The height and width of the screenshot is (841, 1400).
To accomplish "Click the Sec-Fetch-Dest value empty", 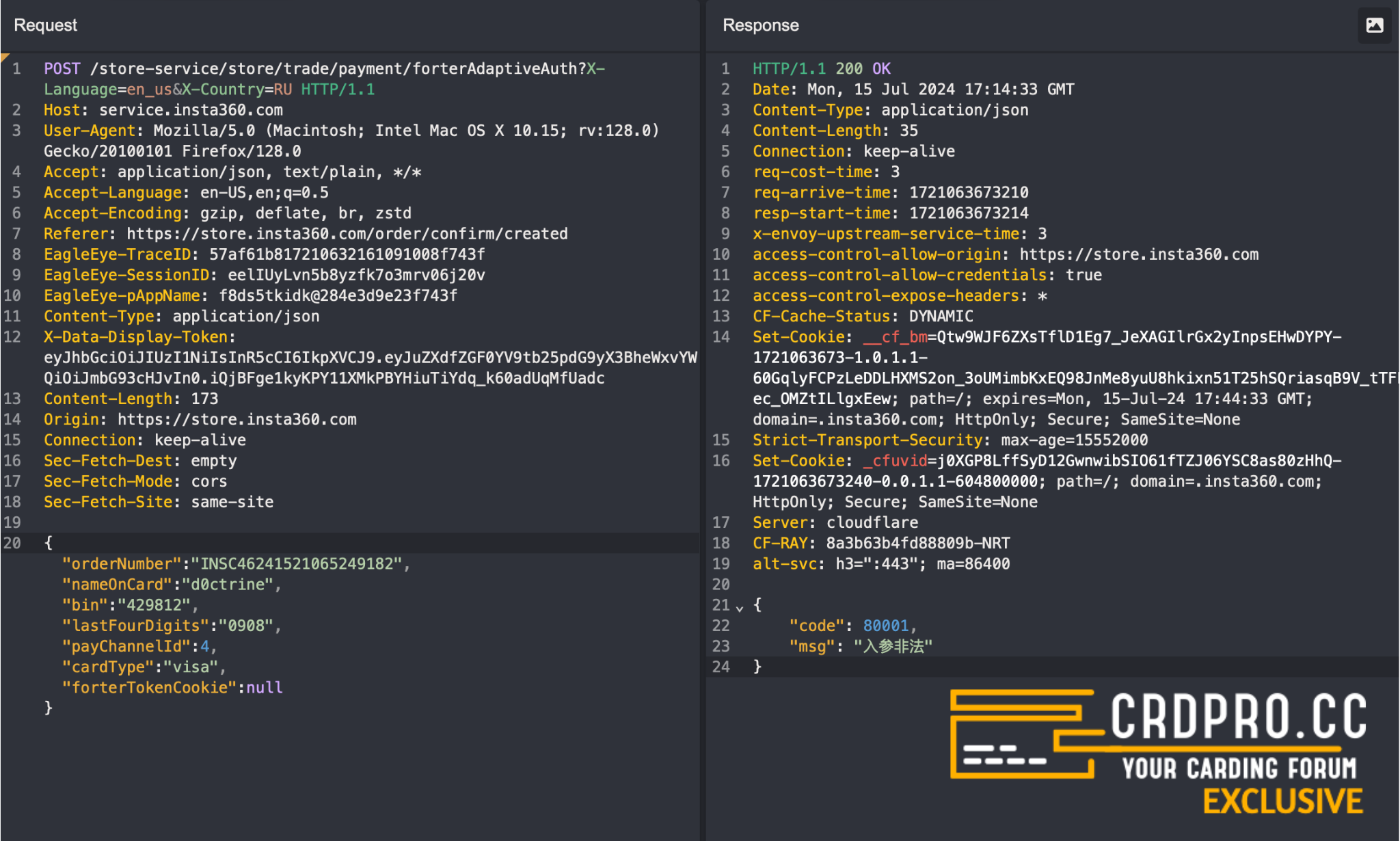I will (213, 461).
